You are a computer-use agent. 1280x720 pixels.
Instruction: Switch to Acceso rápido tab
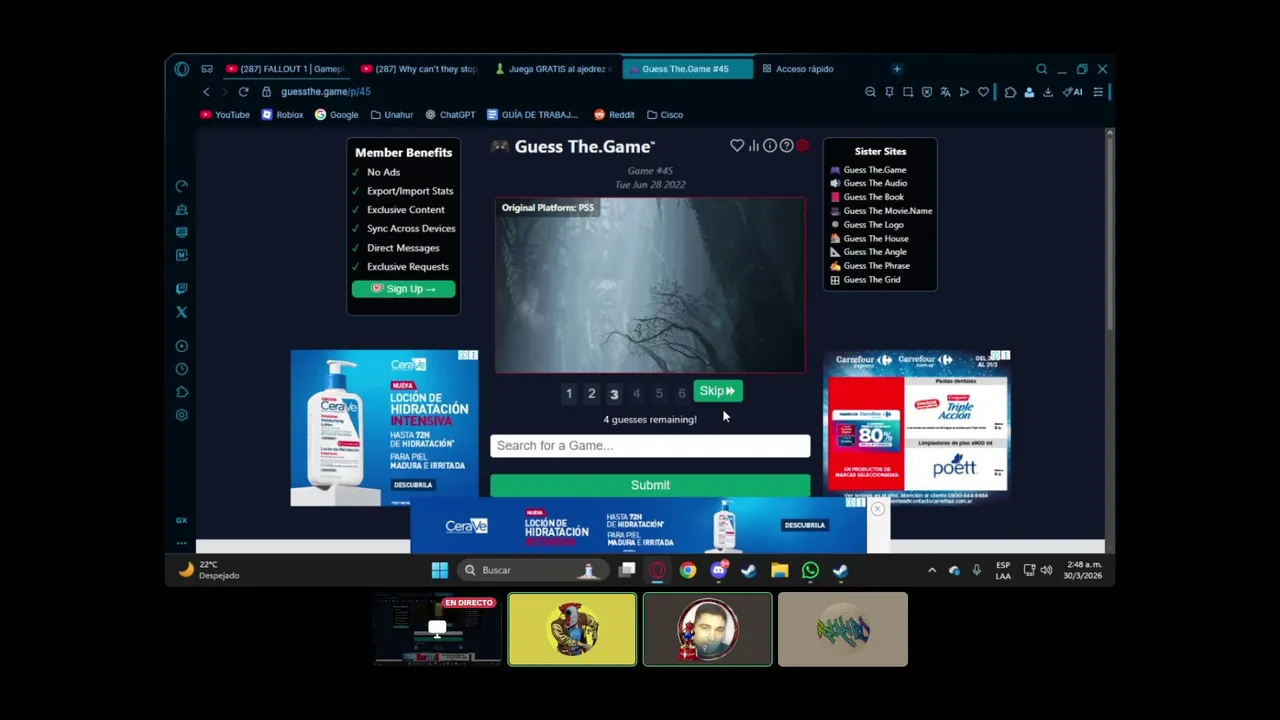point(797,69)
